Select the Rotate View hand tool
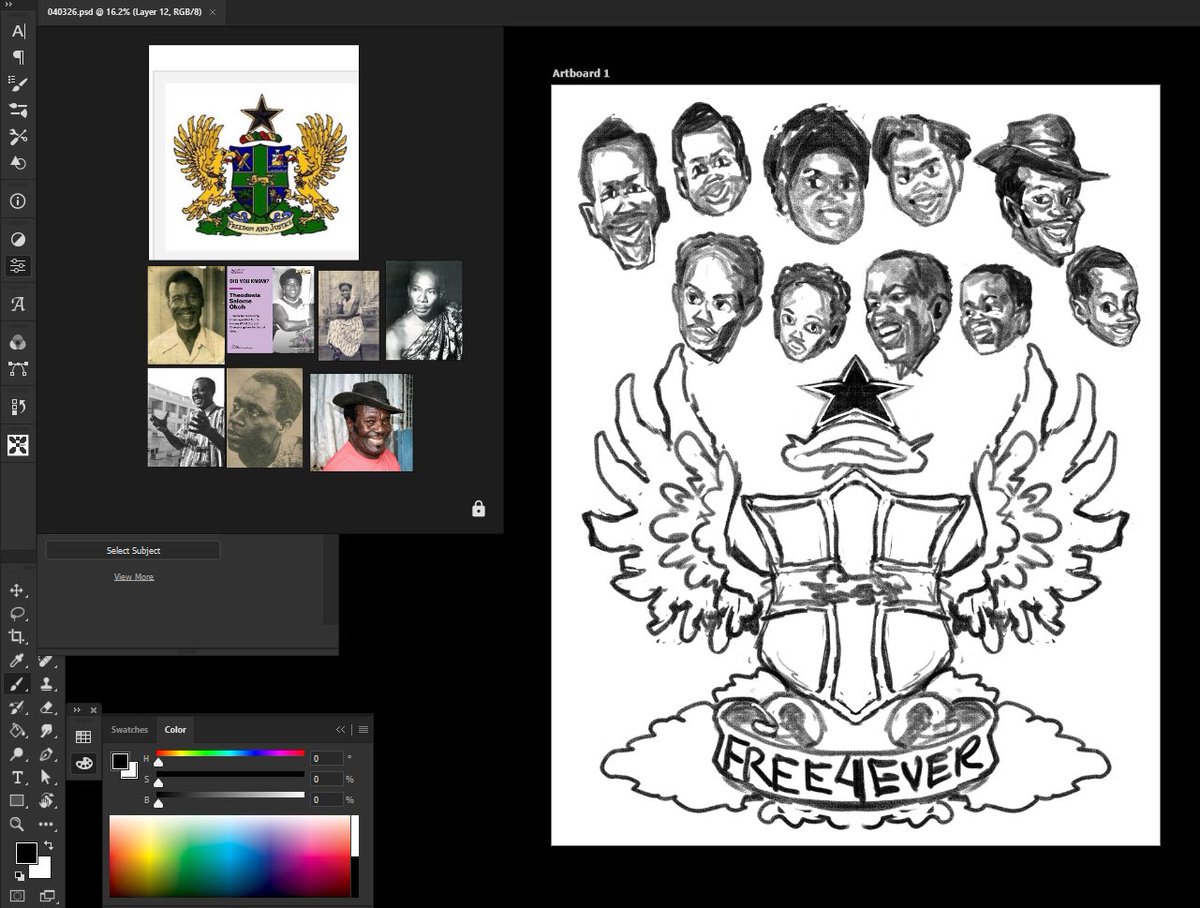Viewport: 1200px width, 908px height. (46, 801)
